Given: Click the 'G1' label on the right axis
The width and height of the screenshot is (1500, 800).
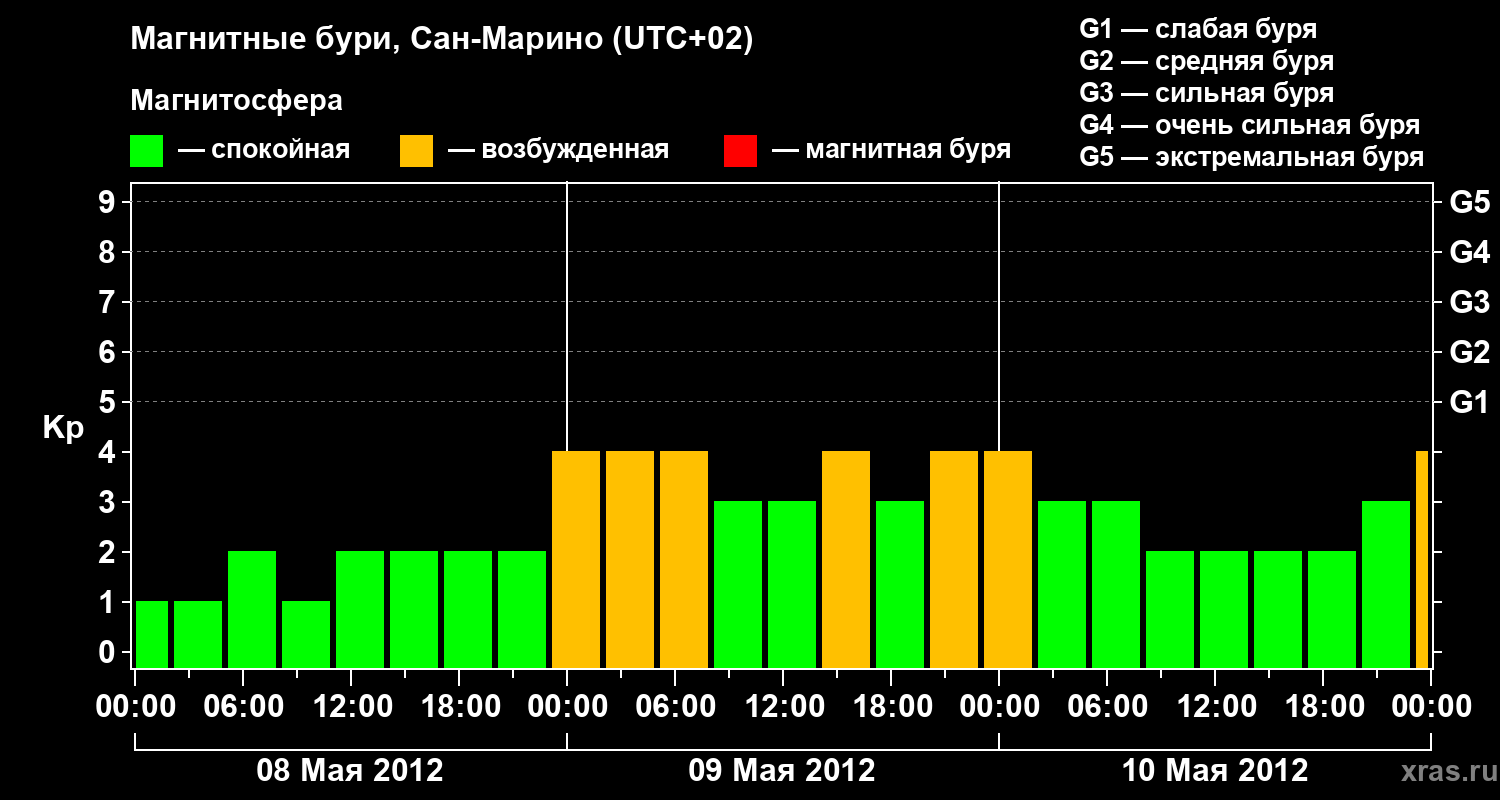Looking at the screenshot, I should (1470, 402).
